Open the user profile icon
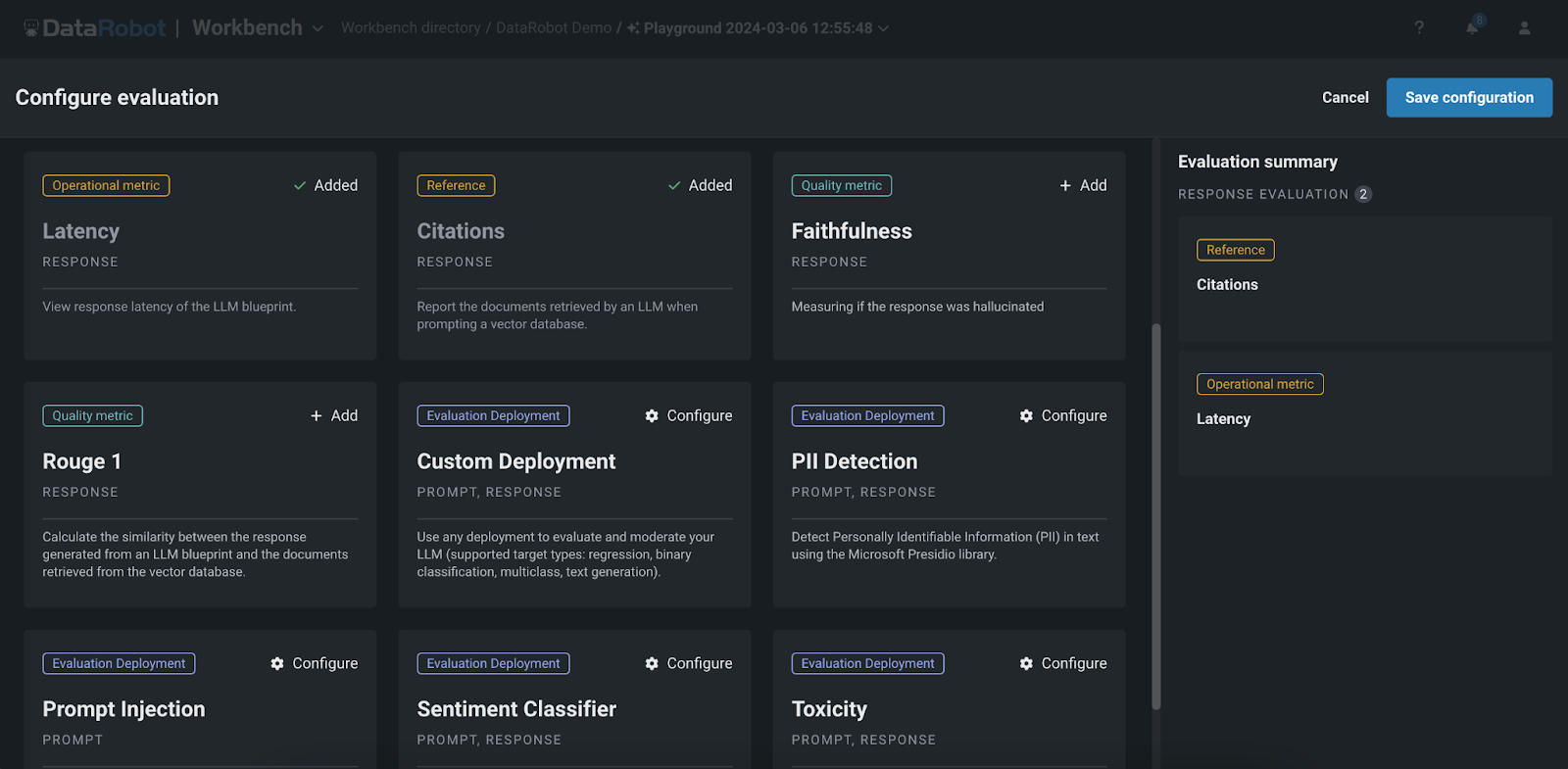Image resolution: width=1568 pixels, height=769 pixels. 1524,28
